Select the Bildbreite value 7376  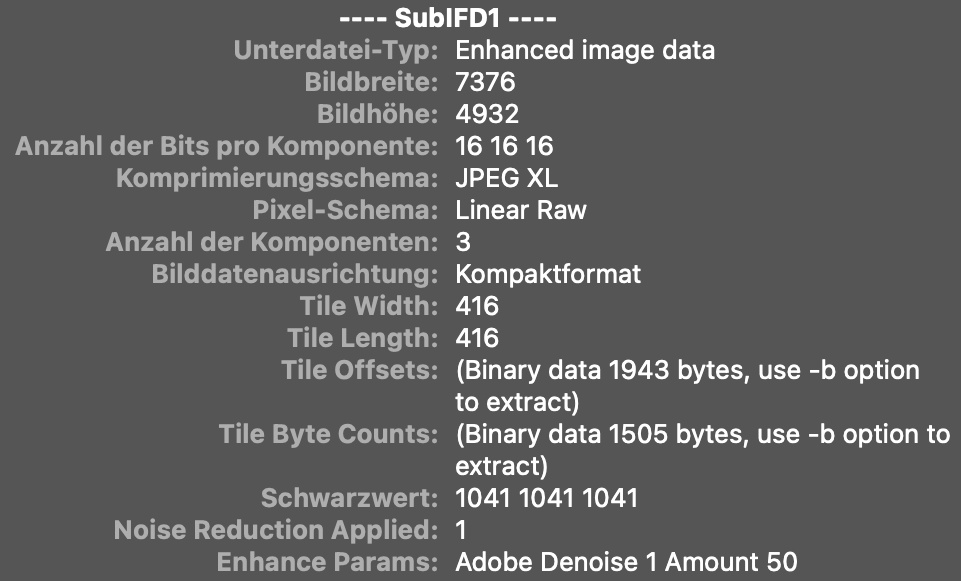point(485,82)
